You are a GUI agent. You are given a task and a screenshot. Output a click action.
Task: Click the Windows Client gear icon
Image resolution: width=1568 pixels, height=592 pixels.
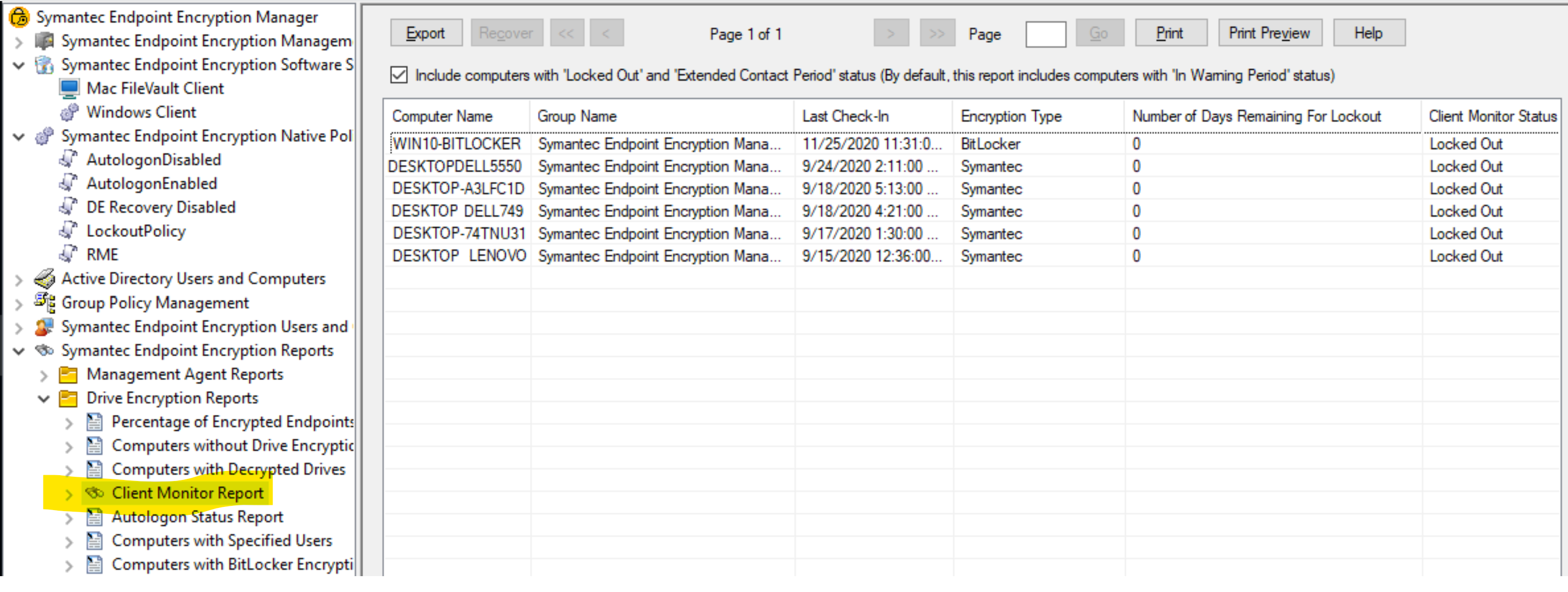tap(69, 112)
